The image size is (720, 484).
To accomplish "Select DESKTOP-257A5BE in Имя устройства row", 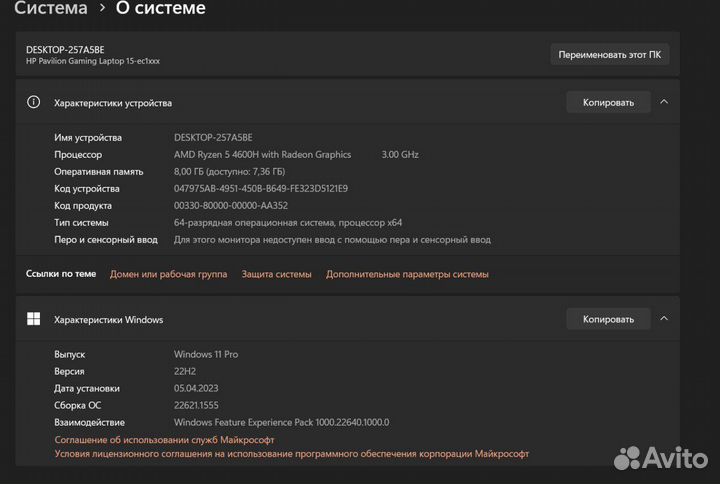I will [x=213, y=138].
